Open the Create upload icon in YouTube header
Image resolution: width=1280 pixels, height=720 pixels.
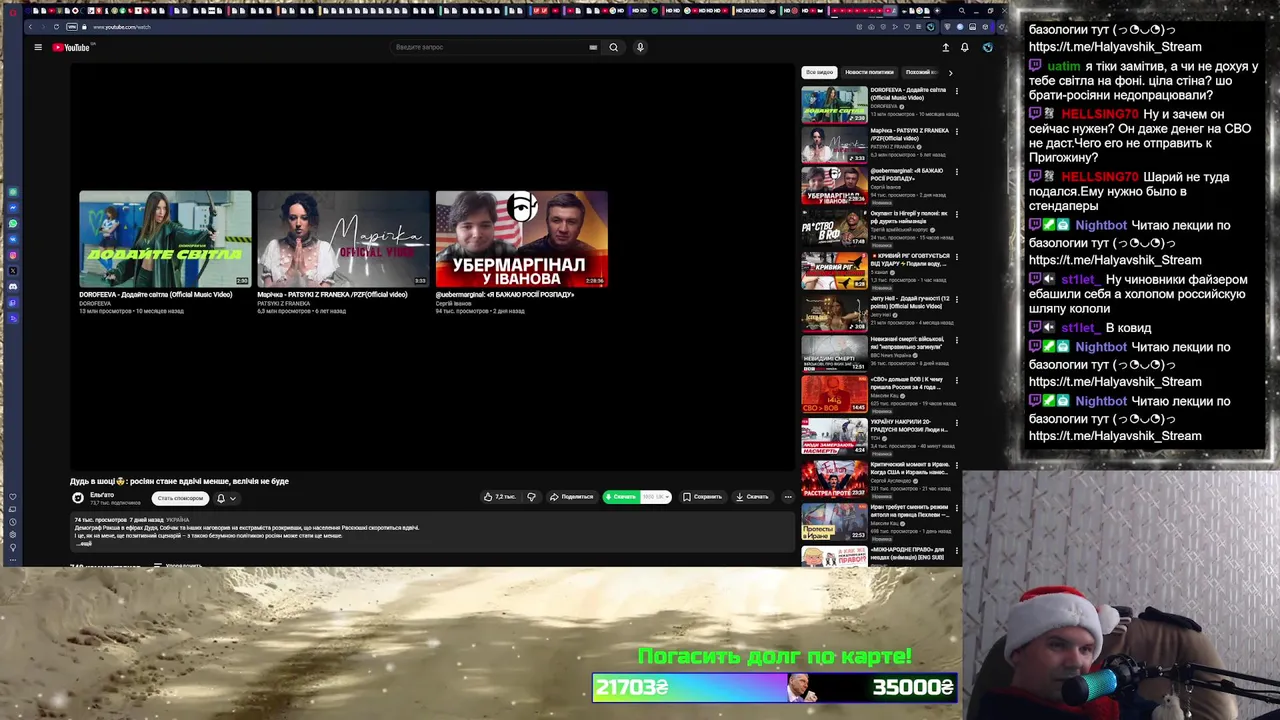pos(945,47)
